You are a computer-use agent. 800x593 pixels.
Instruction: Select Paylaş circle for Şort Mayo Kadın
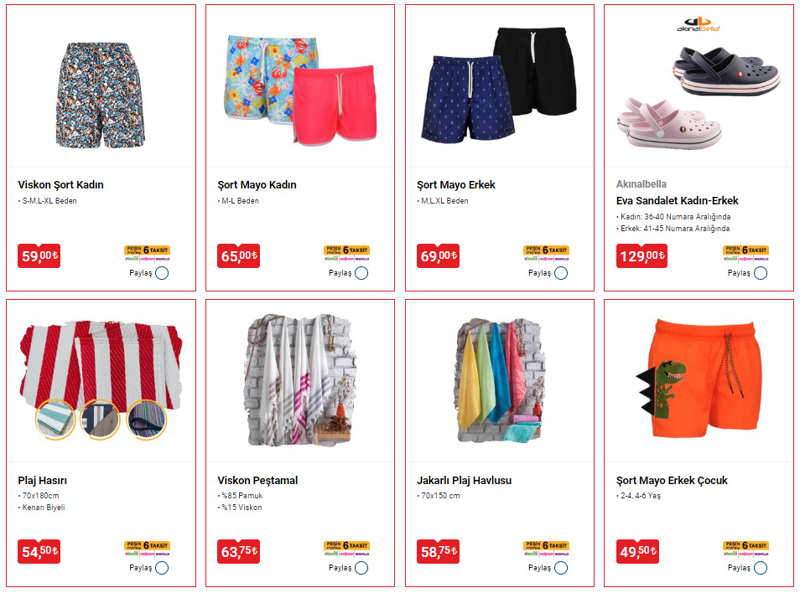point(361,273)
